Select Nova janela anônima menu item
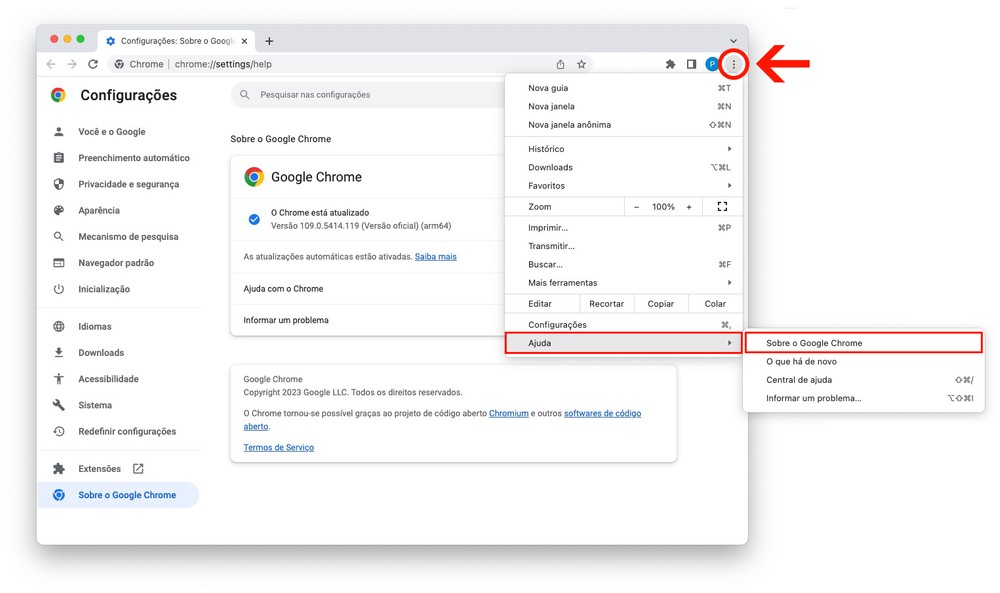Screen dimensions: 1000x593 click(x=624, y=125)
